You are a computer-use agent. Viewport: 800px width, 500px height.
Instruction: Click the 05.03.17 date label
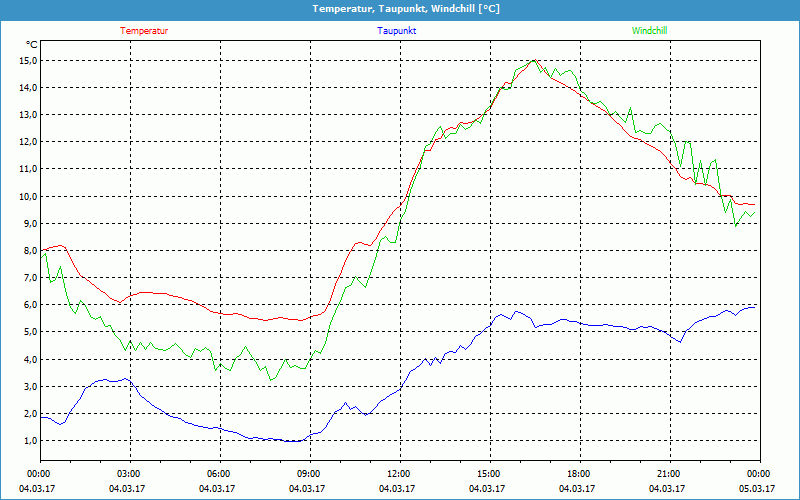tap(757, 489)
